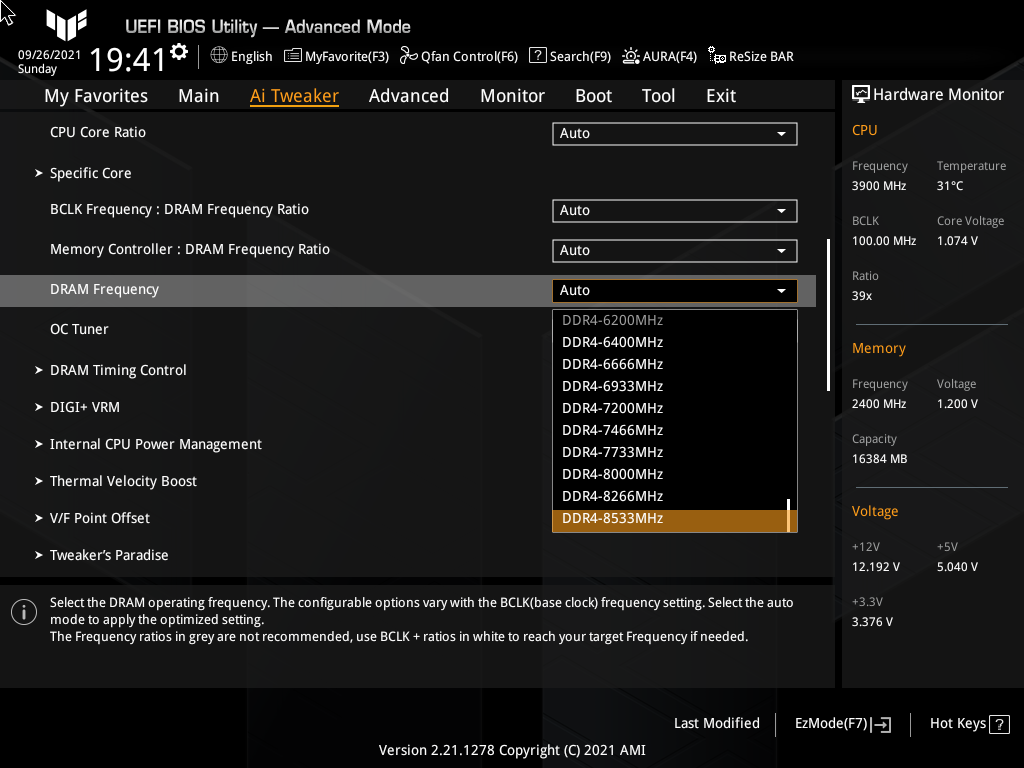Open the MyFavorite shortcut panel
1024x768 pixels.
click(336, 56)
